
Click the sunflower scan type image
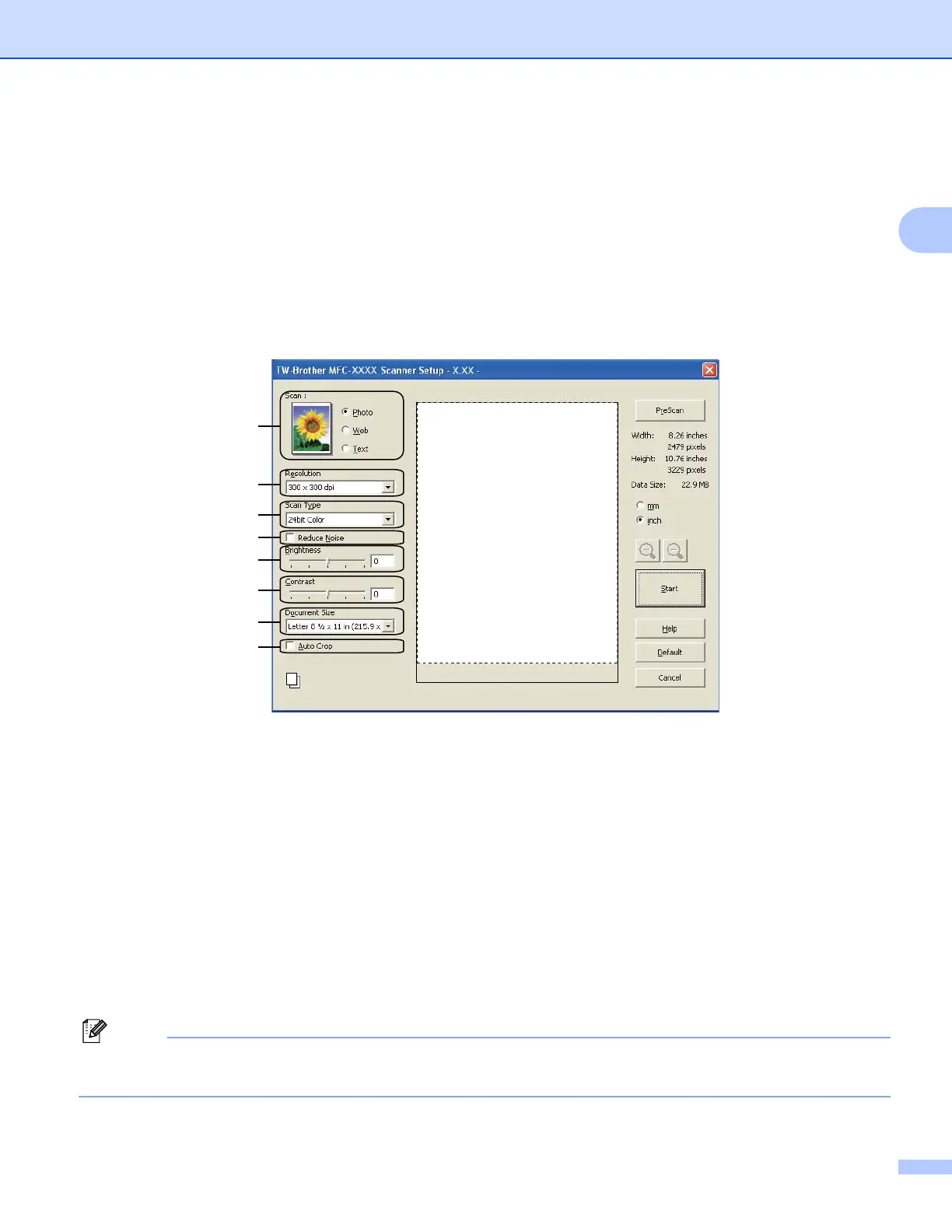tap(311, 428)
